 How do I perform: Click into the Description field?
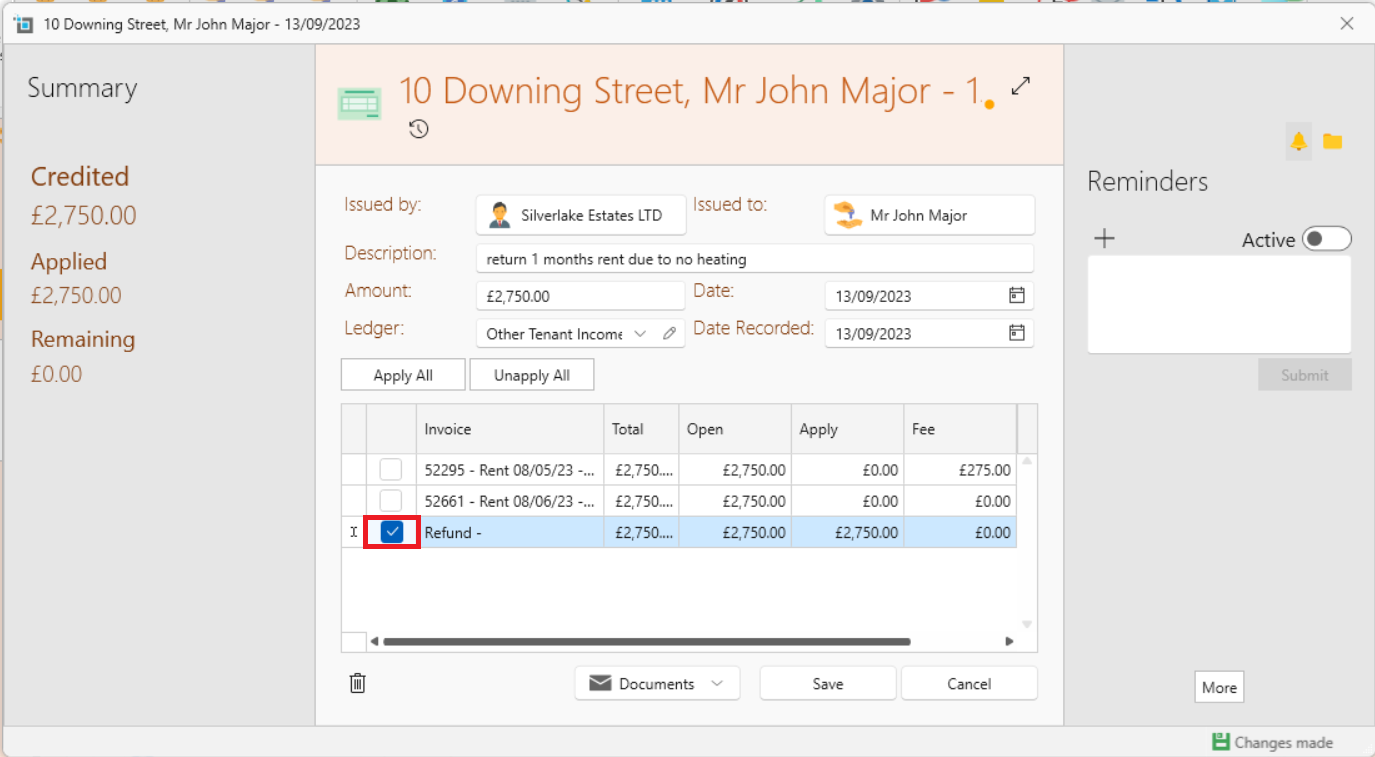tap(755, 259)
